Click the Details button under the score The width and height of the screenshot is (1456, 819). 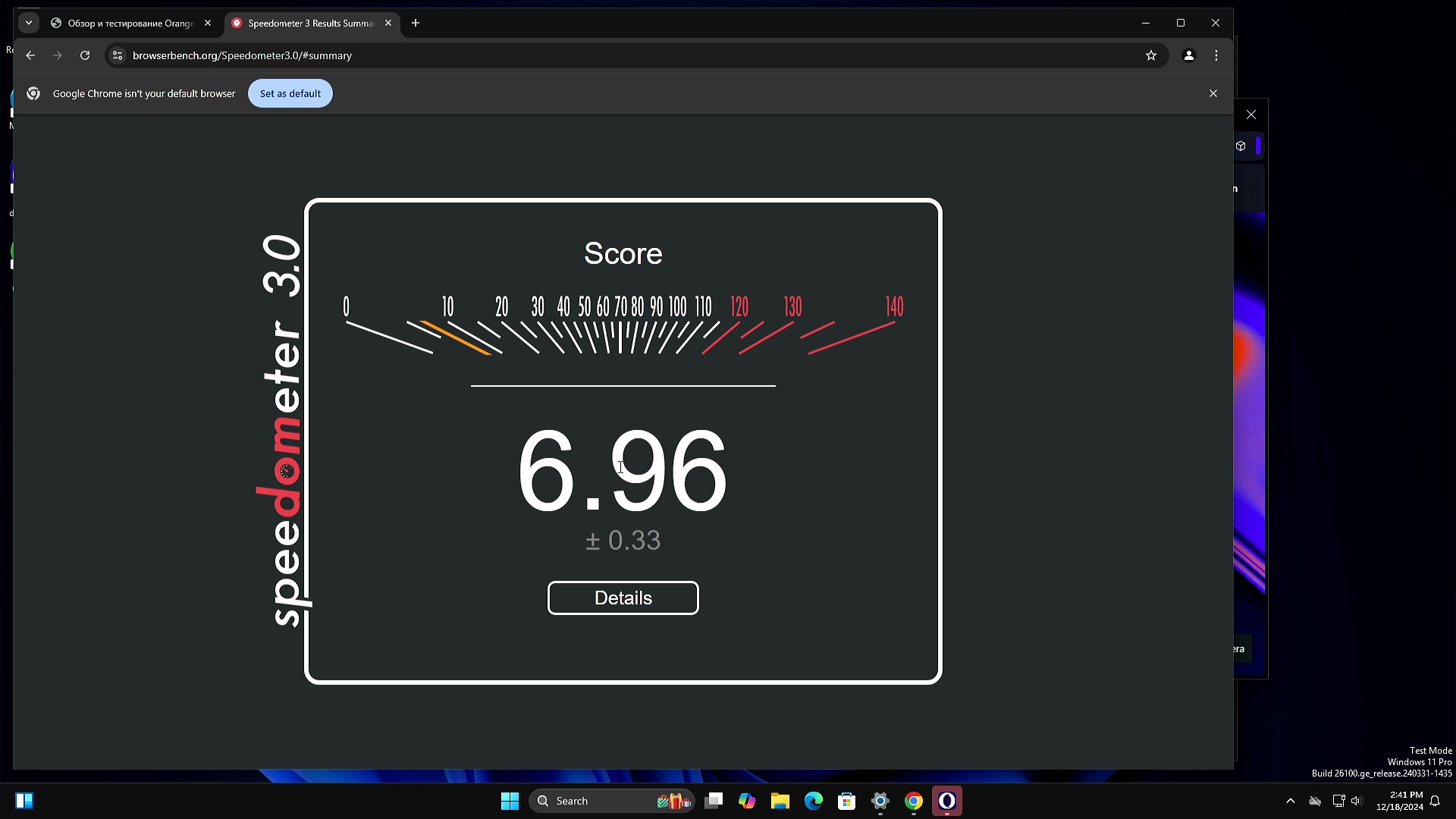click(623, 598)
